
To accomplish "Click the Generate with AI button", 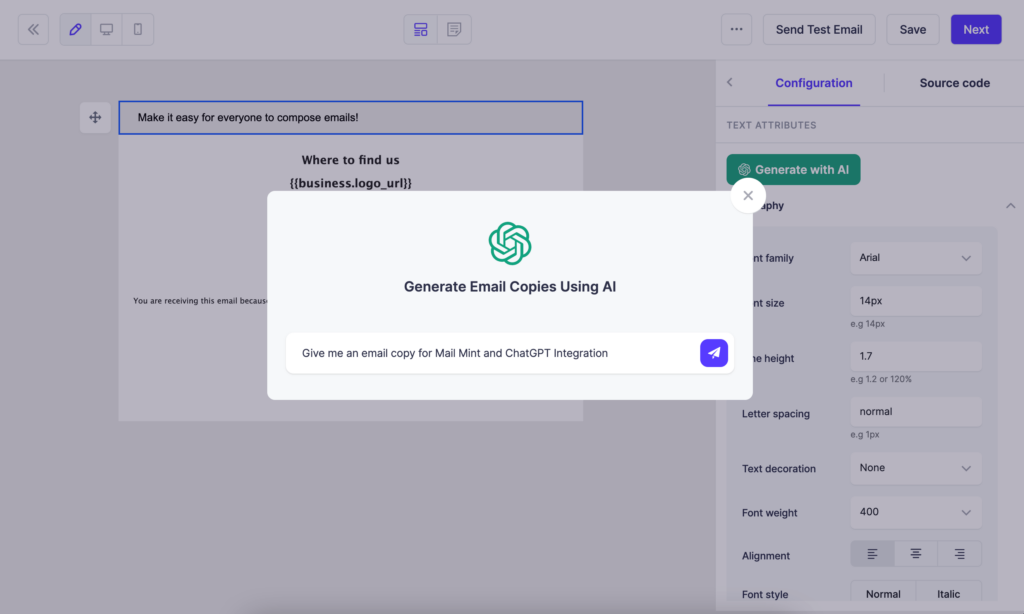I will click(x=793, y=170).
